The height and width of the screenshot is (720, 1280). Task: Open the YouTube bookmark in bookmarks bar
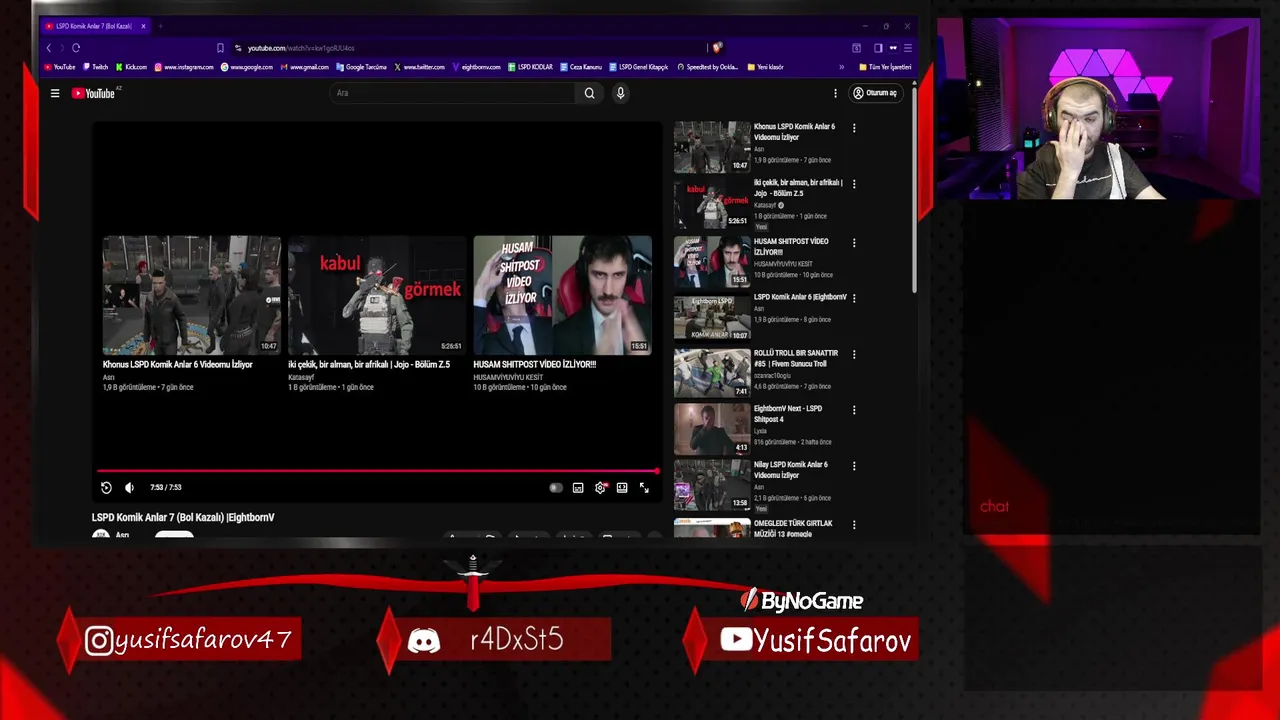(60, 67)
